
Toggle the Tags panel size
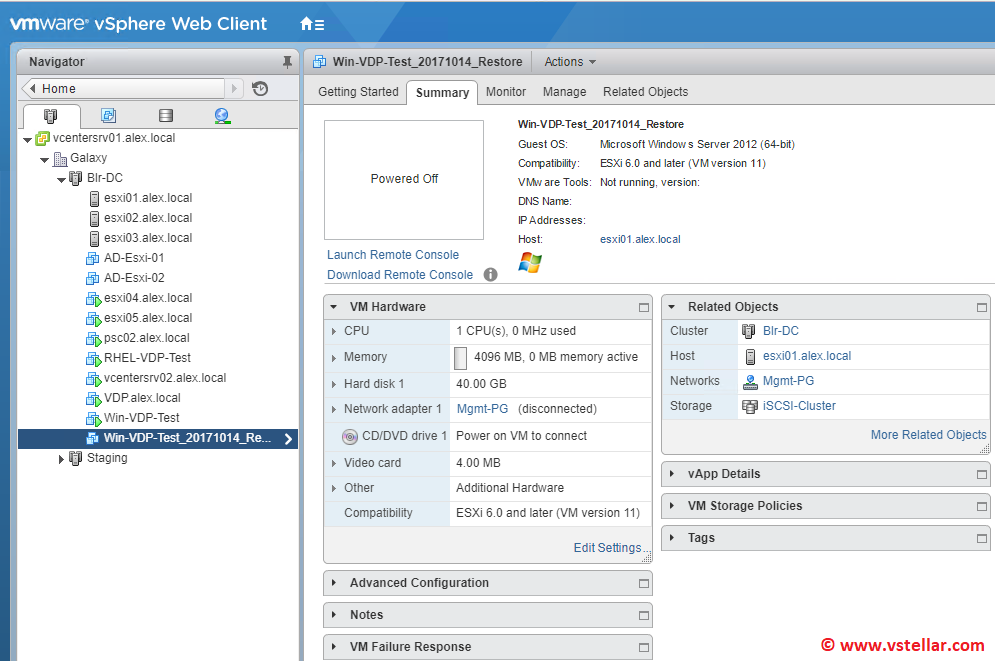coord(982,538)
